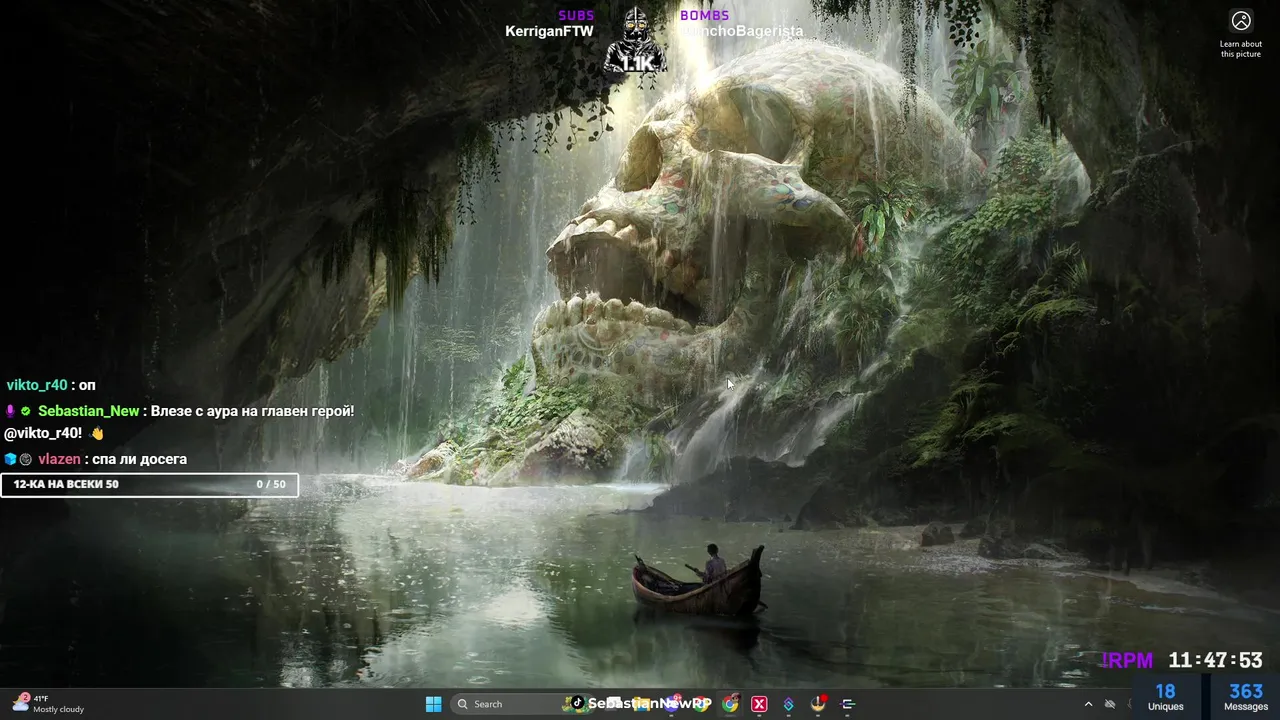Click the 18 Uniques counter
The image size is (1280, 720).
[1165, 697]
